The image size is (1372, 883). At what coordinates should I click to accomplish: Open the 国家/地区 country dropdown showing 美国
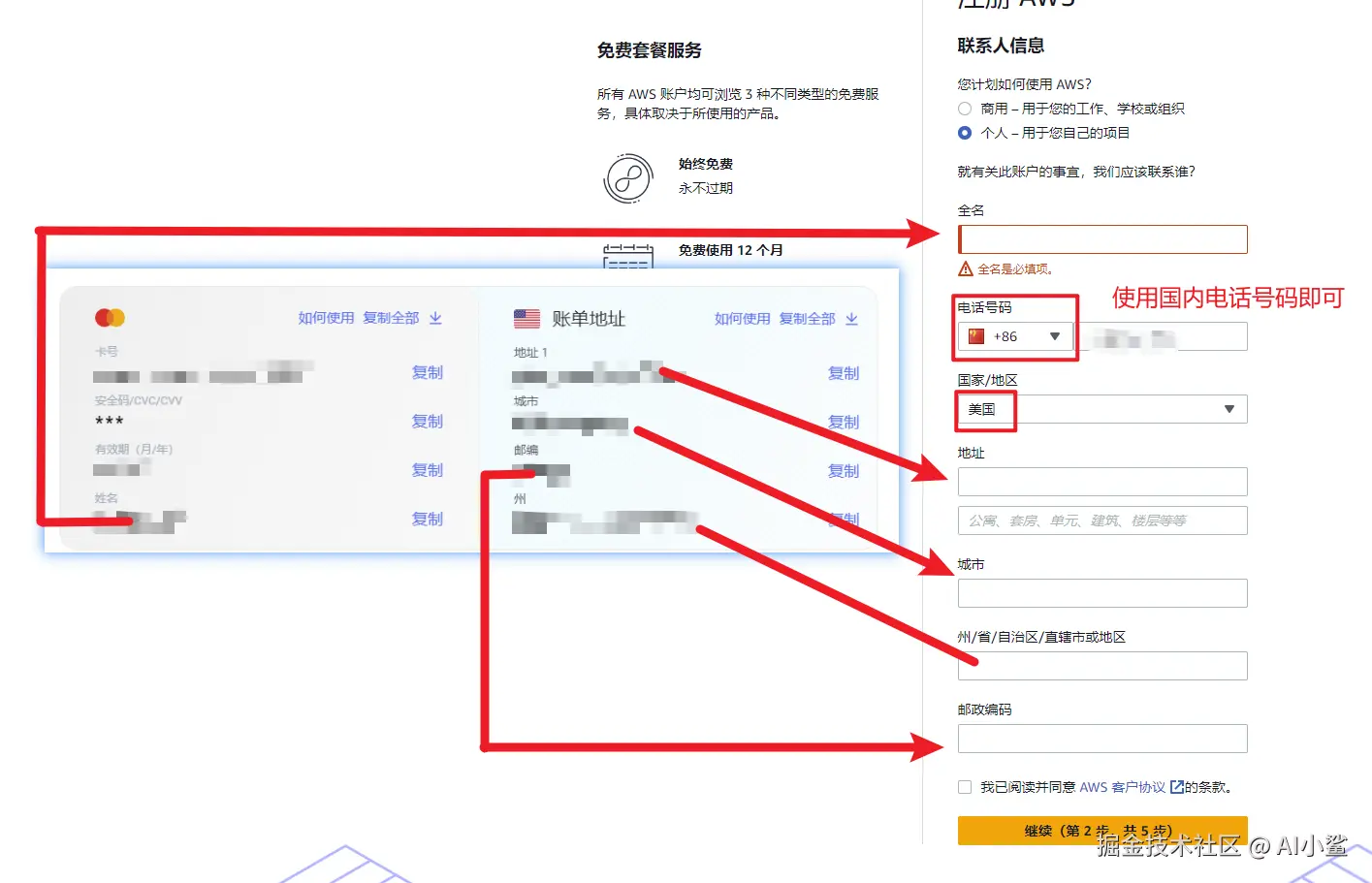coord(1102,409)
